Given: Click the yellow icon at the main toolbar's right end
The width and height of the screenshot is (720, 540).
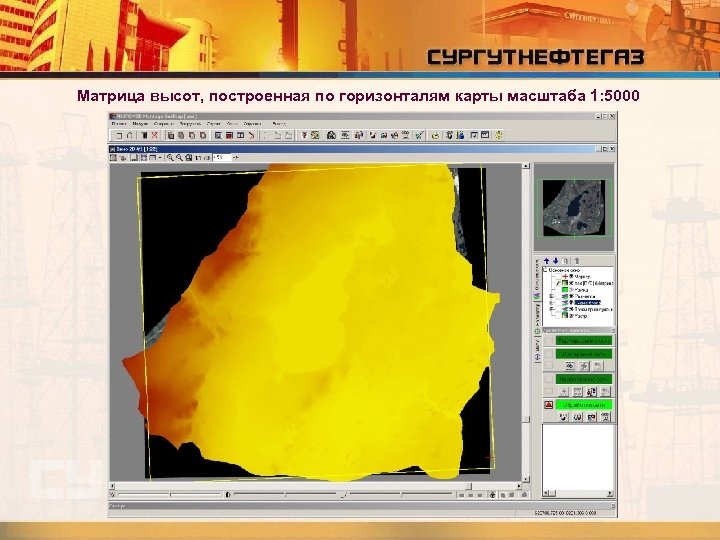Looking at the screenshot, I should (x=499, y=135).
